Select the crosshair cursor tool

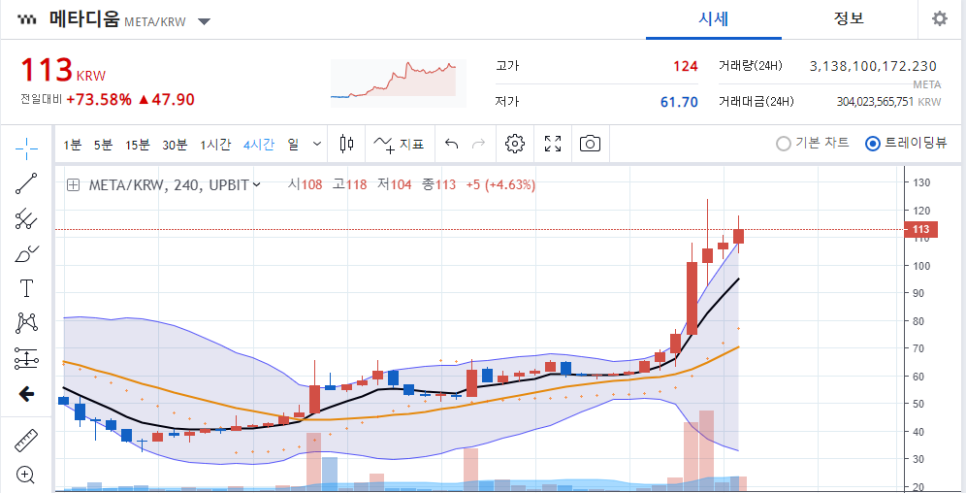(x=26, y=148)
